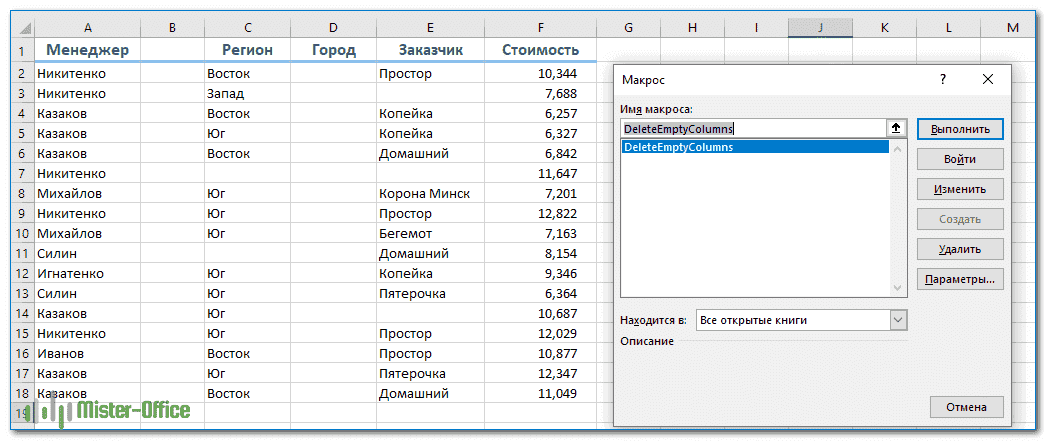Close the Макрос dialog with X
The width and height of the screenshot is (1047, 441).
pos(988,78)
